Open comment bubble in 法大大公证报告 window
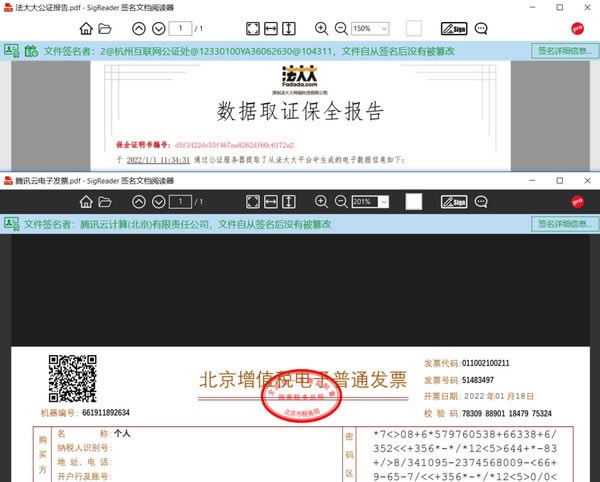 [481, 29]
